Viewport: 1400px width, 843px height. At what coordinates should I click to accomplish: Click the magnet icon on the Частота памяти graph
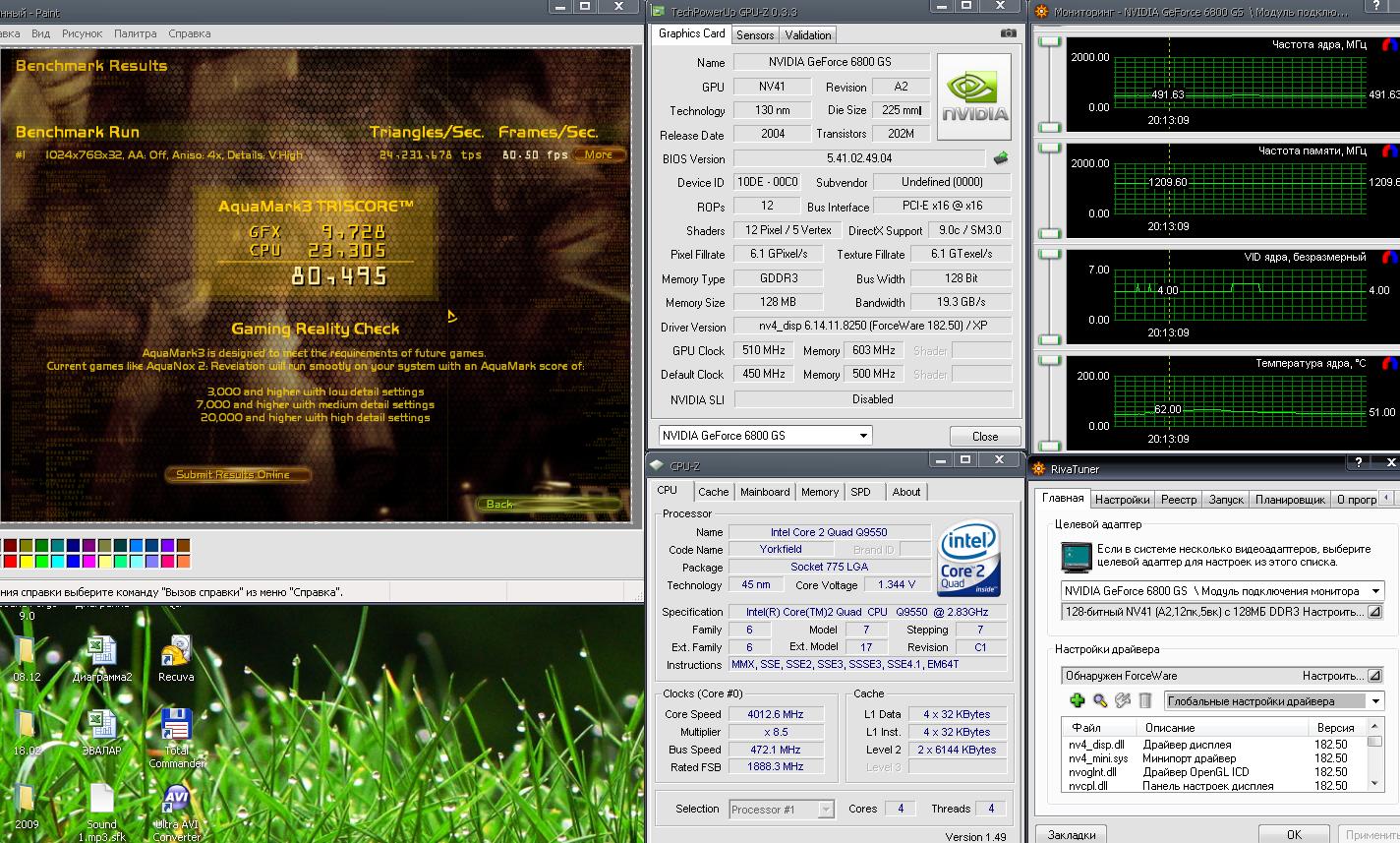coord(1389,151)
